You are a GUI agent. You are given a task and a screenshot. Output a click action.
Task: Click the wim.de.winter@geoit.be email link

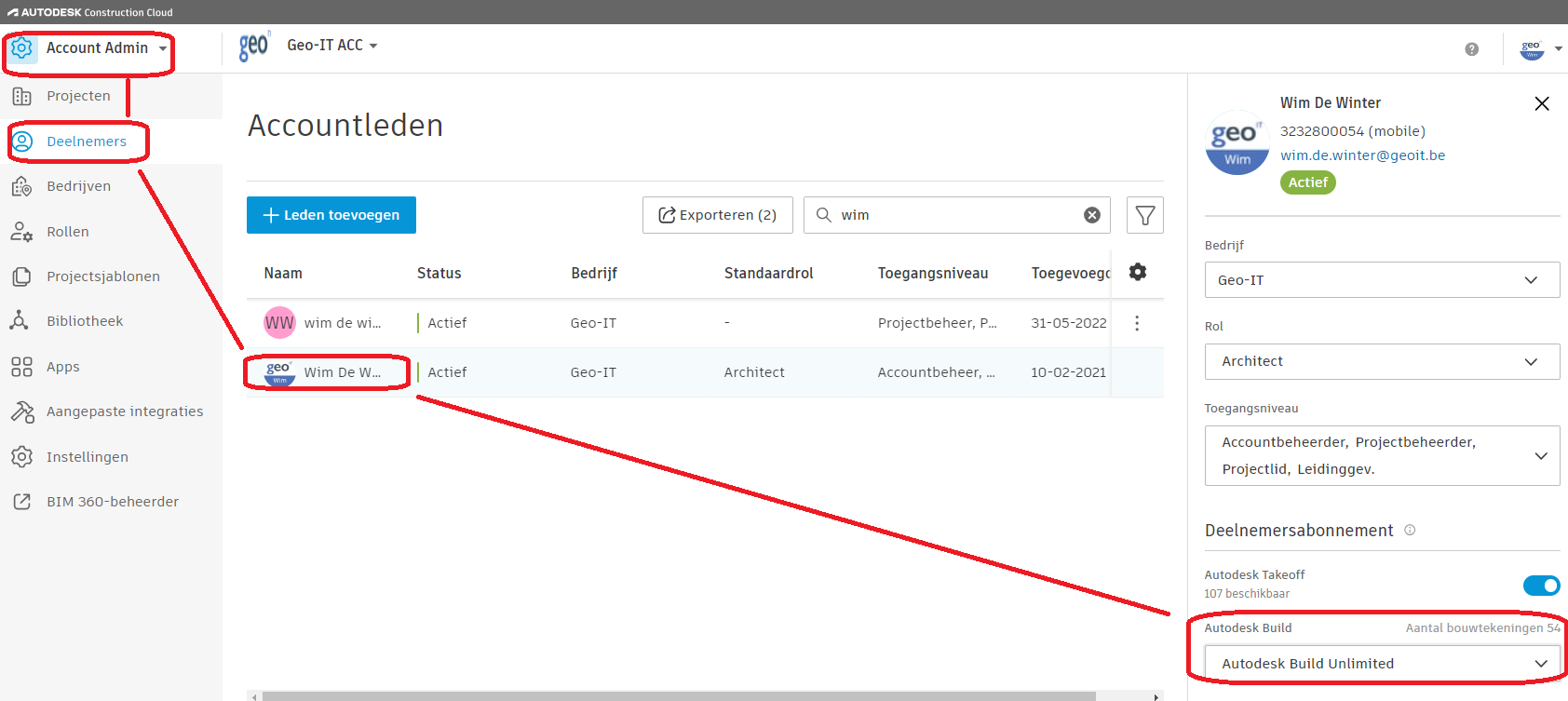(x=1363, y=155)
